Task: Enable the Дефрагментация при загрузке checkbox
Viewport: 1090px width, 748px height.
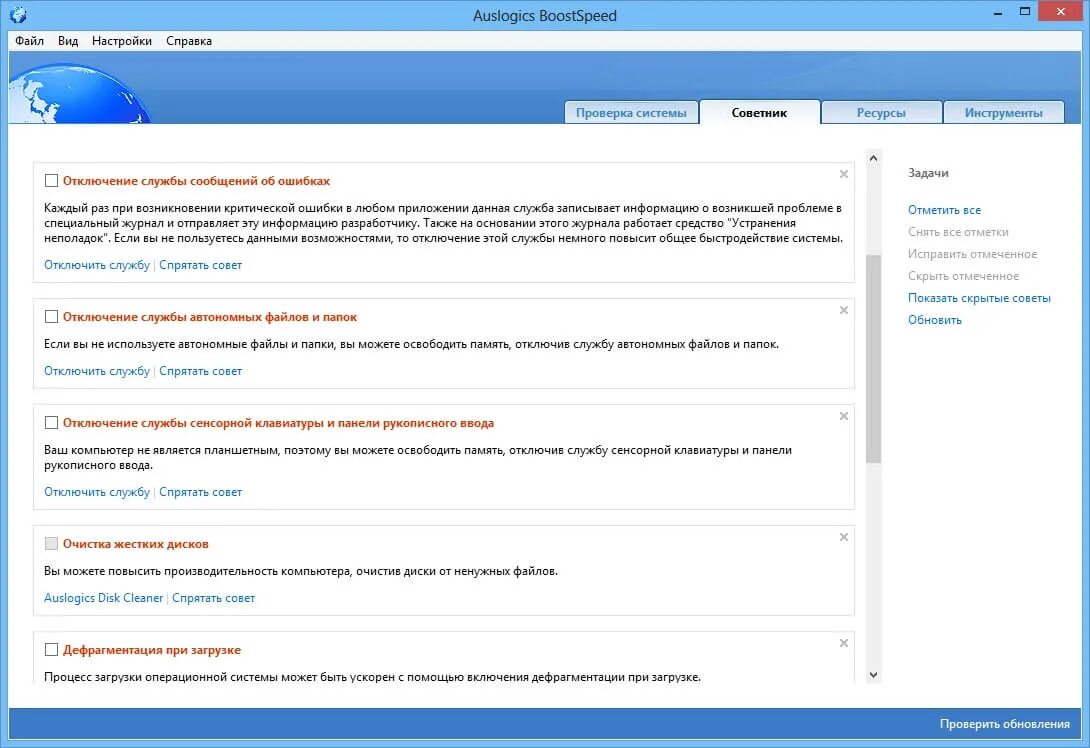Action: tap(51, 650)
